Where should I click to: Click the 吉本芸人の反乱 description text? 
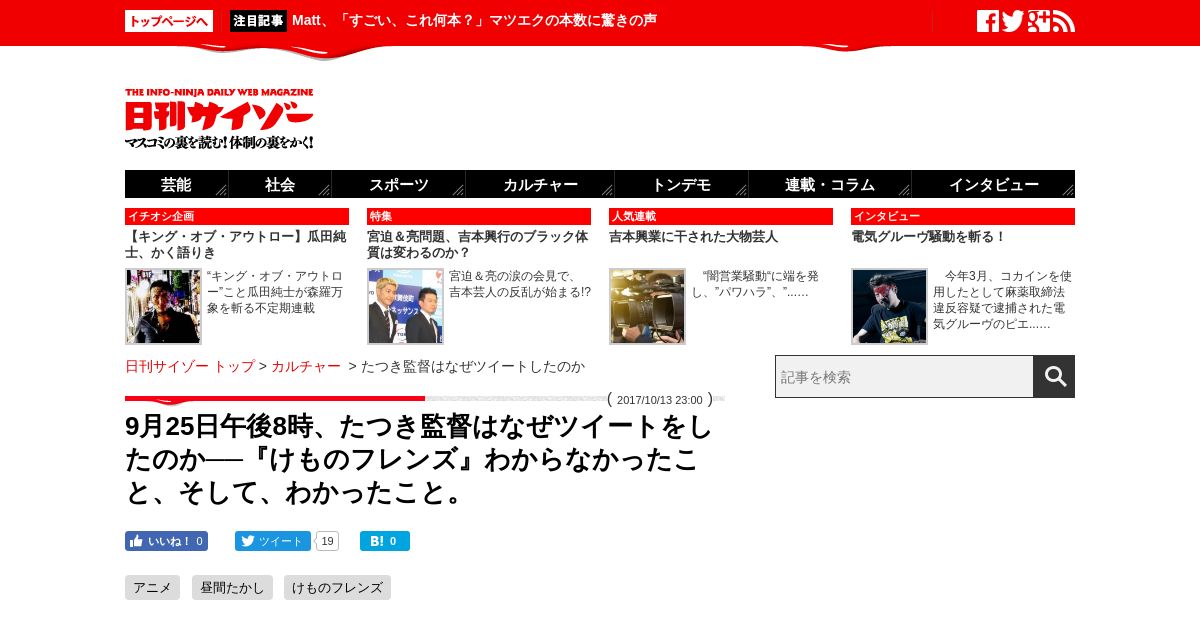(520, 284)
